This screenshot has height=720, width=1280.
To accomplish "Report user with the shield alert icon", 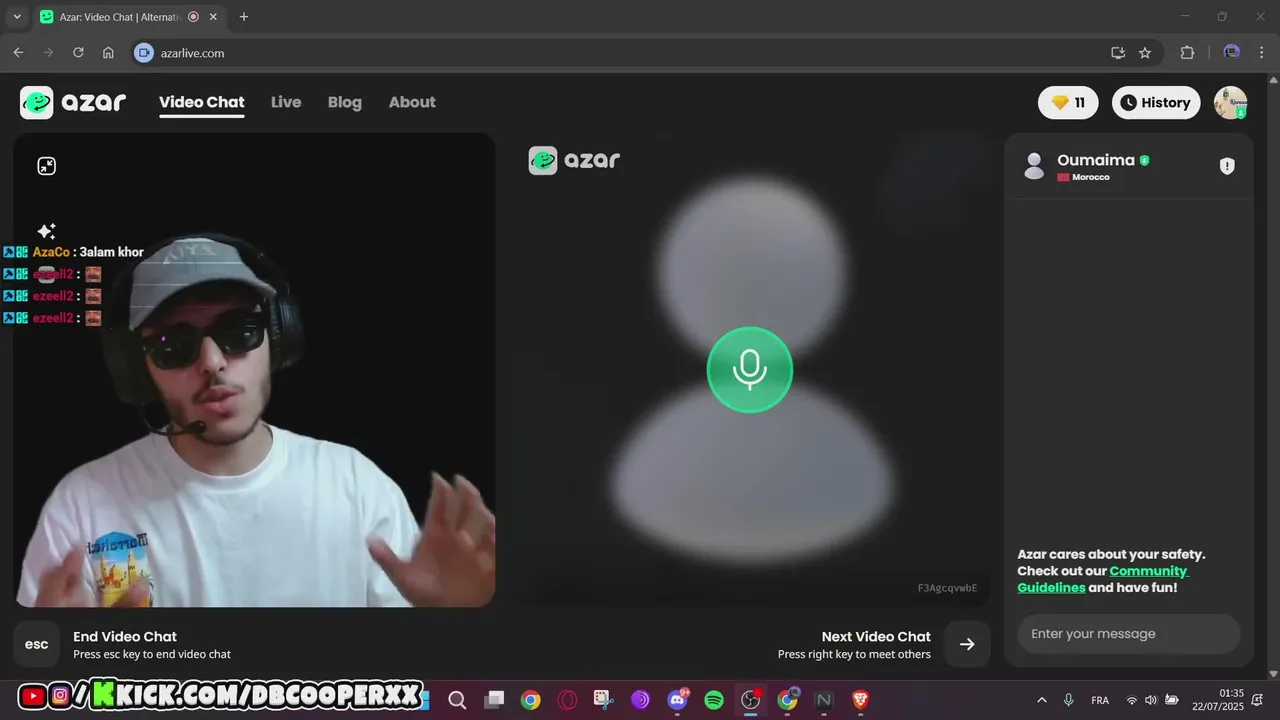I will [x=1227, y=166].
